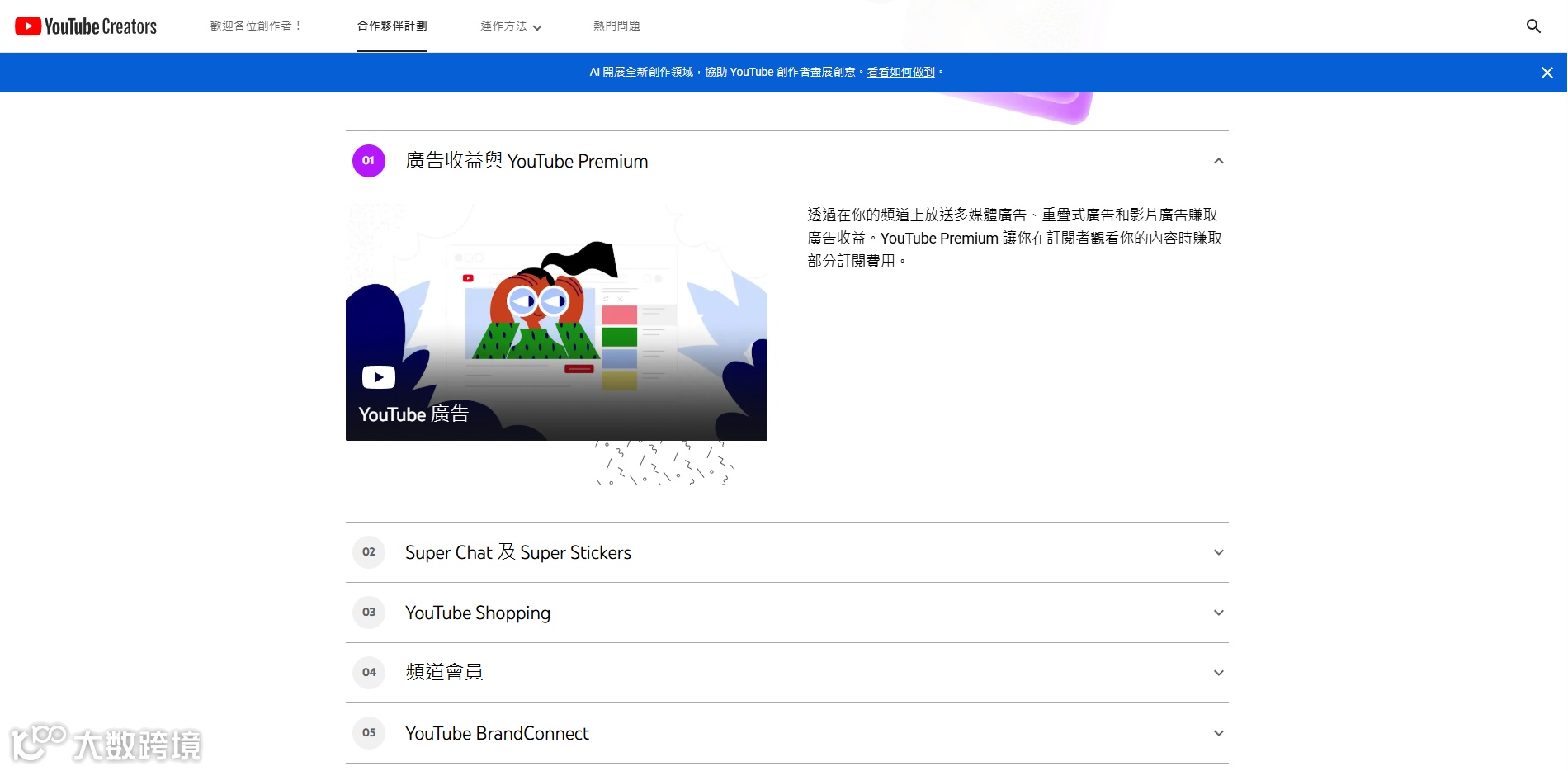Viewport: 1568px width, 771px height.
Task: Click the YouTube BrandConnect title
Action: [x=497, y=733]
